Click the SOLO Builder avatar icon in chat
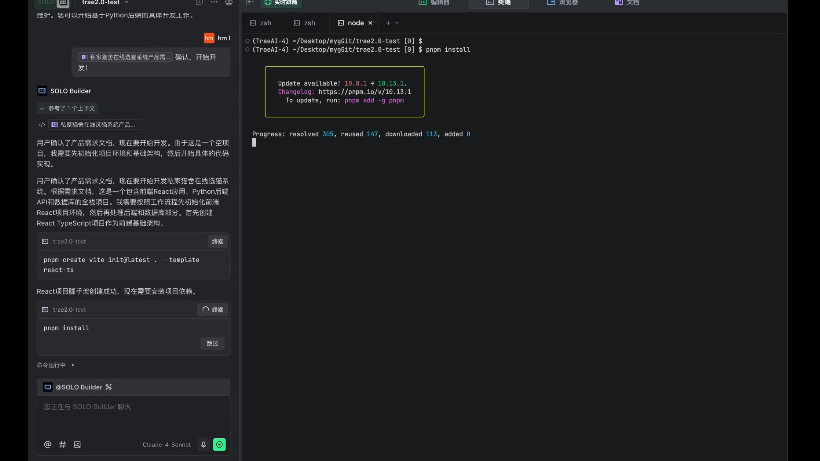This screenshot has height=461, width=820. click(42, 90)
